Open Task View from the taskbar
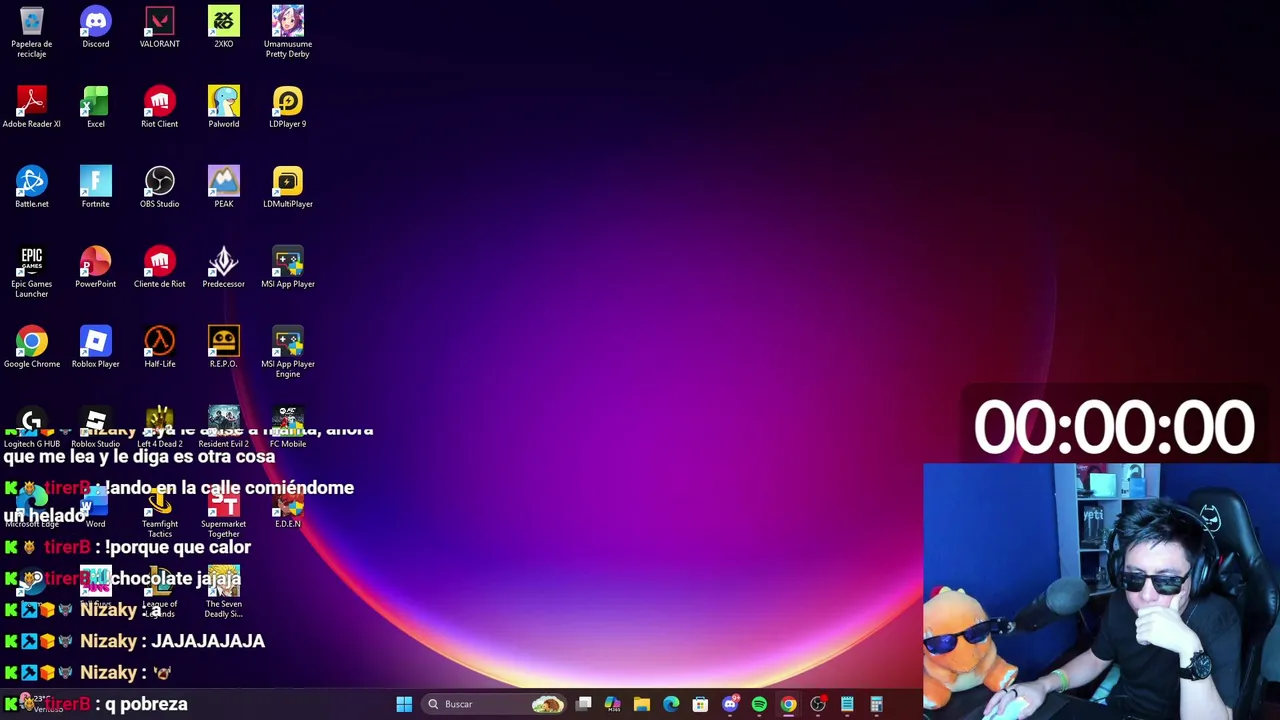This screenshot has height=720, width=1280. (x=584, y=704)
